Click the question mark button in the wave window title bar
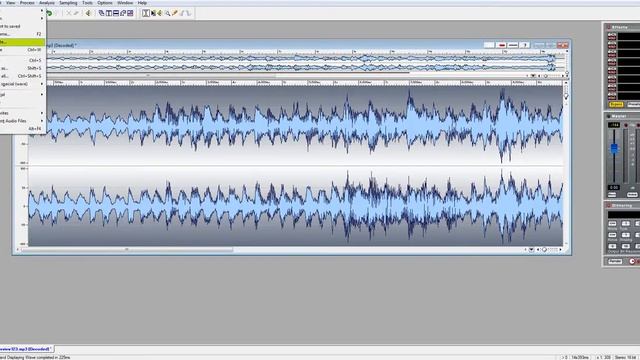Screen dimensions: 640x360 click(525, 45)
